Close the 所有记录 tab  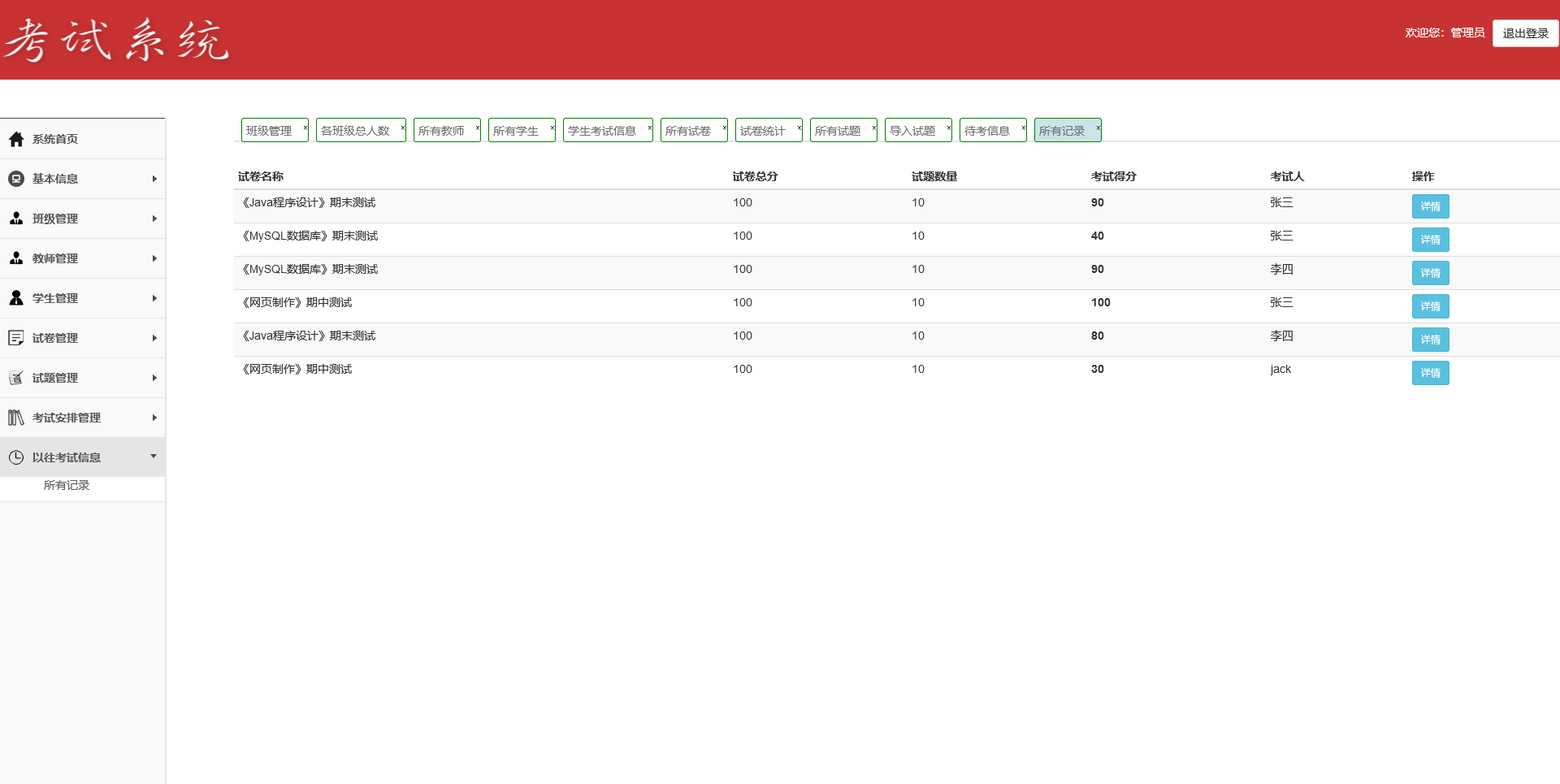1098,128
